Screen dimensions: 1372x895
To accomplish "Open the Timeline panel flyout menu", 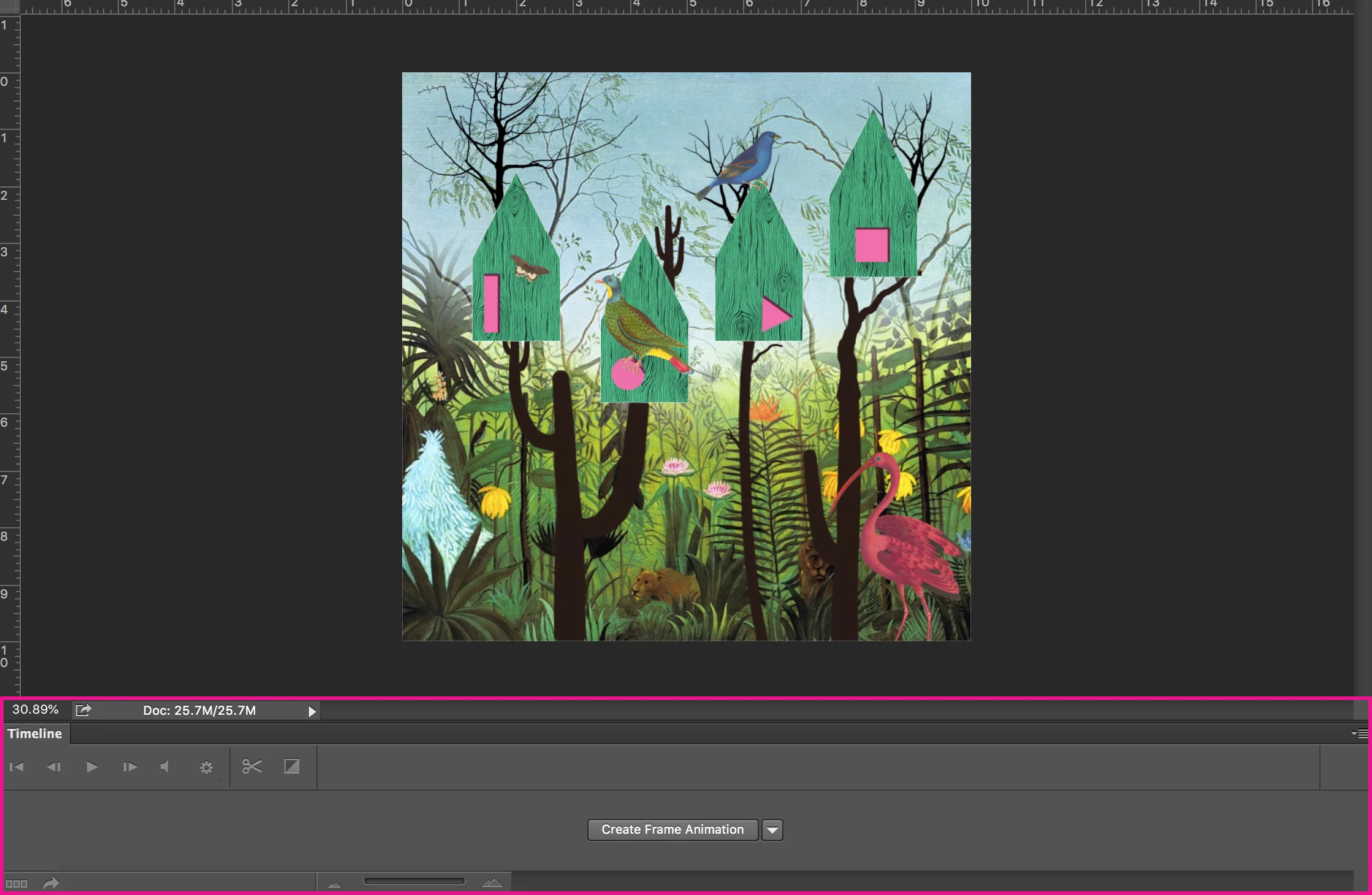I will pos(1359,733).
